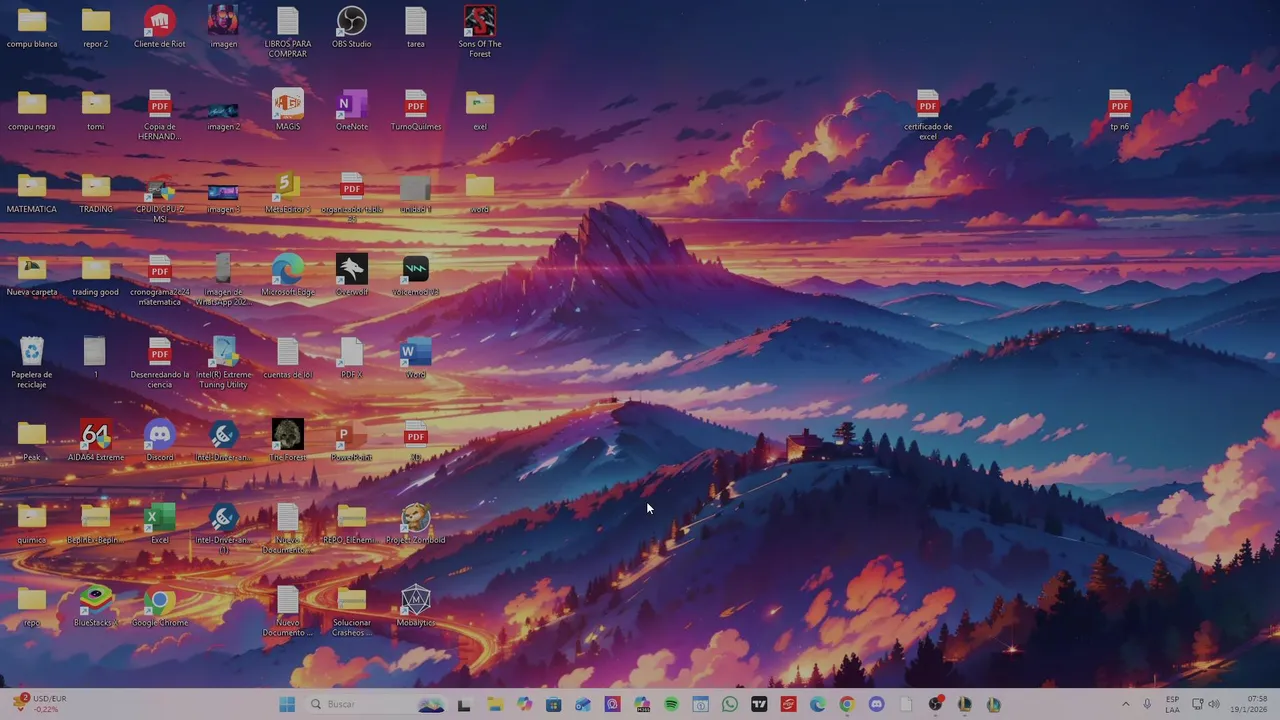Select the LIBROS PARA COMPRAR text file
1280x720 pixels.
click(x=288, y=32)
